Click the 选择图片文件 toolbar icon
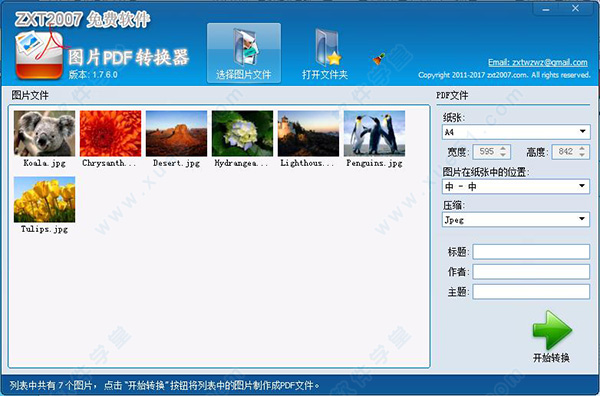600x396 pixels. coord(244,53)
